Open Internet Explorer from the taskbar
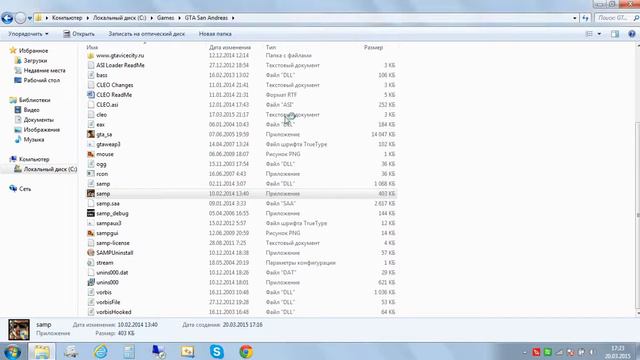This screenshot has height=360, width=640. (x=100, y=351)
